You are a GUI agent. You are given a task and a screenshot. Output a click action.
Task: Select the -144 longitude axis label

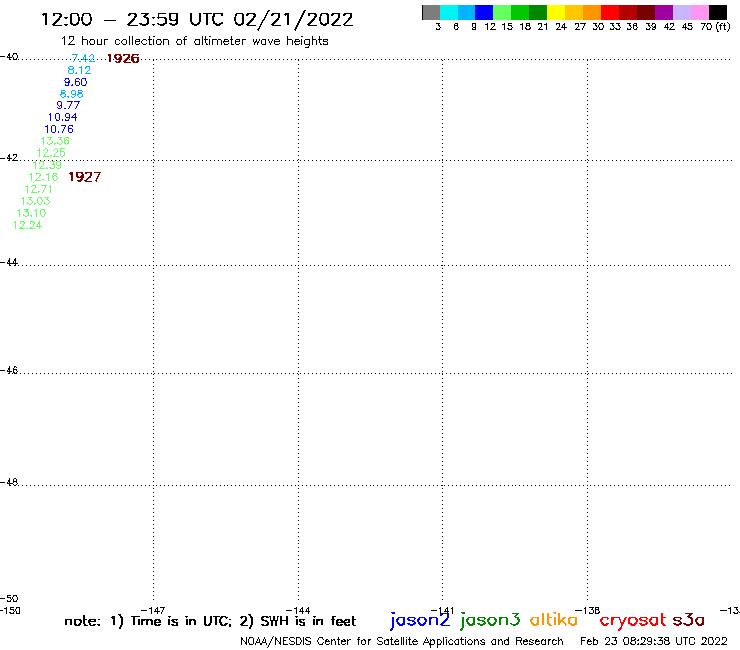coord(298,610)
